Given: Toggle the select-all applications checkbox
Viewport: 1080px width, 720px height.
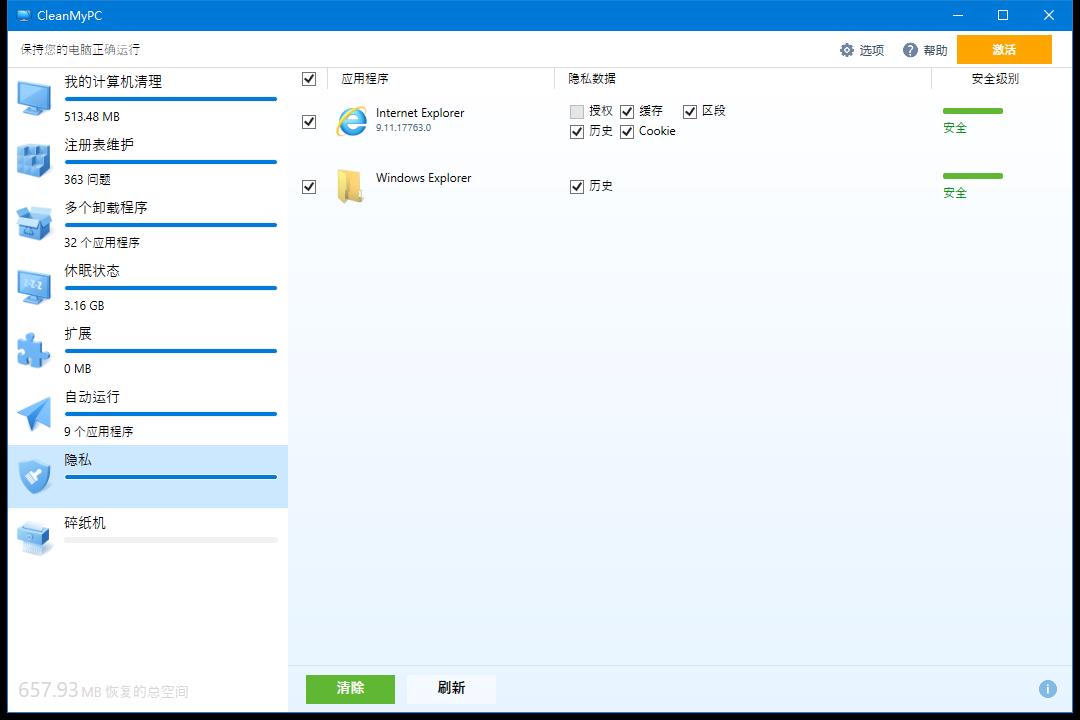Looking at the screenshot, I should (x=309, y=79).
